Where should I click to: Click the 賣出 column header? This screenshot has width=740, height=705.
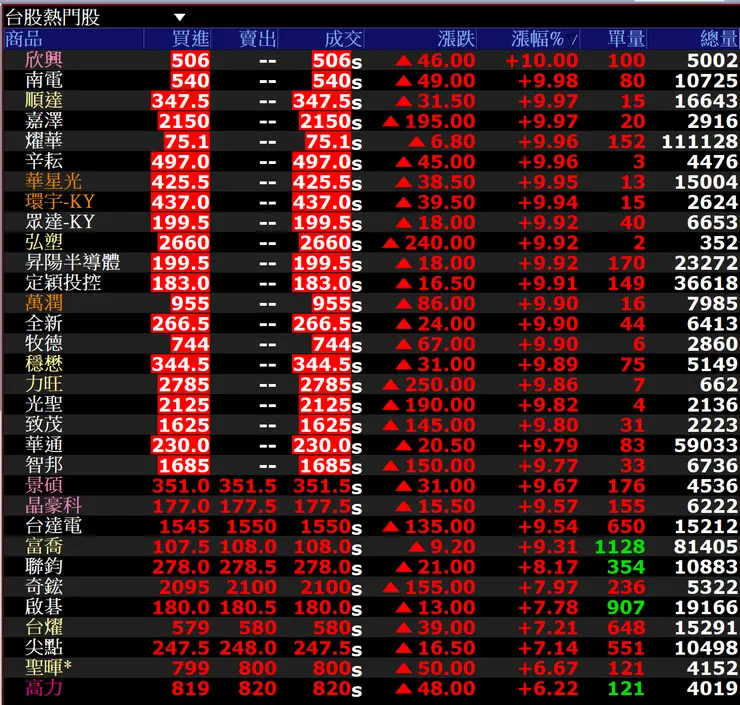[x=258, y=39]
